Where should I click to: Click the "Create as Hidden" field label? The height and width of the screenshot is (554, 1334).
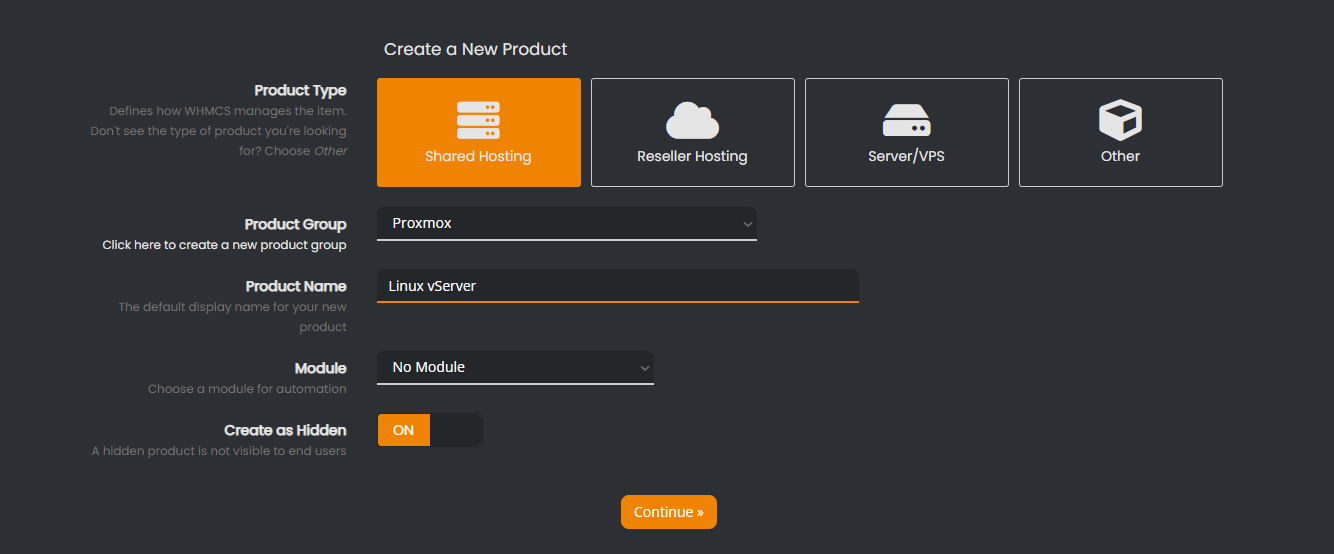tap(285, 430)
